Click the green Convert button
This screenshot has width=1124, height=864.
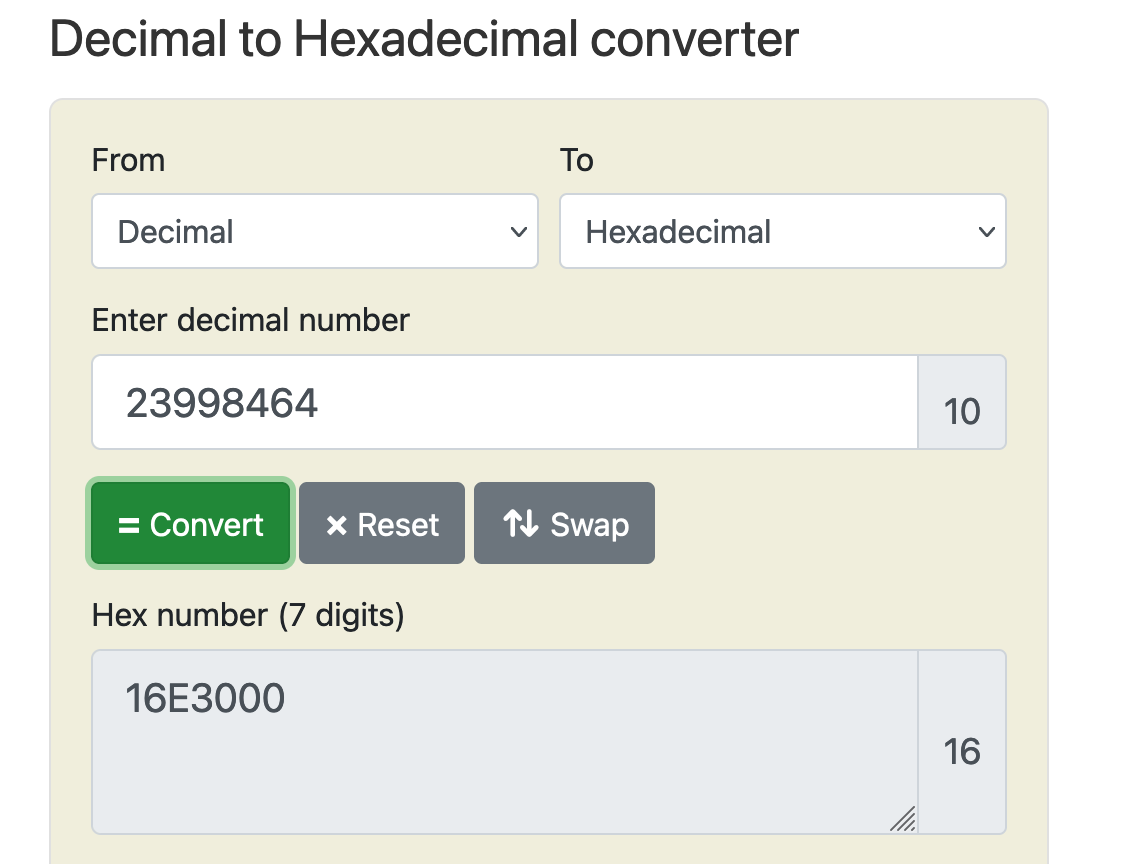click(x=191, y=523)
